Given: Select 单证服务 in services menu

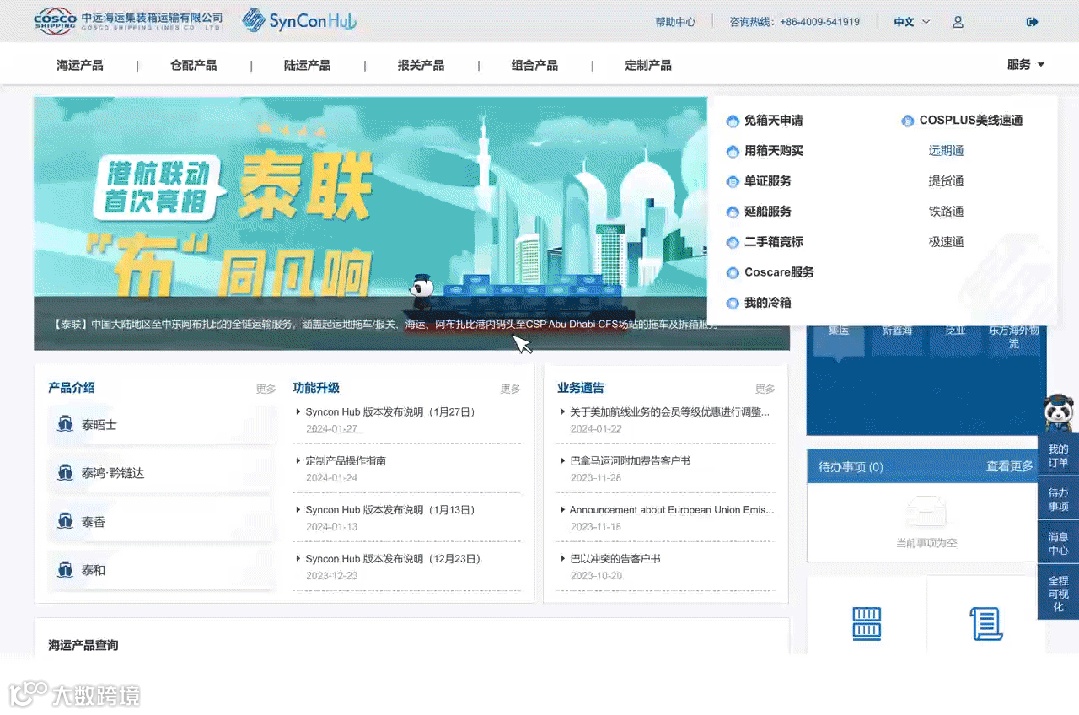Looking at the screenshot, I should (x=767, y=181).
